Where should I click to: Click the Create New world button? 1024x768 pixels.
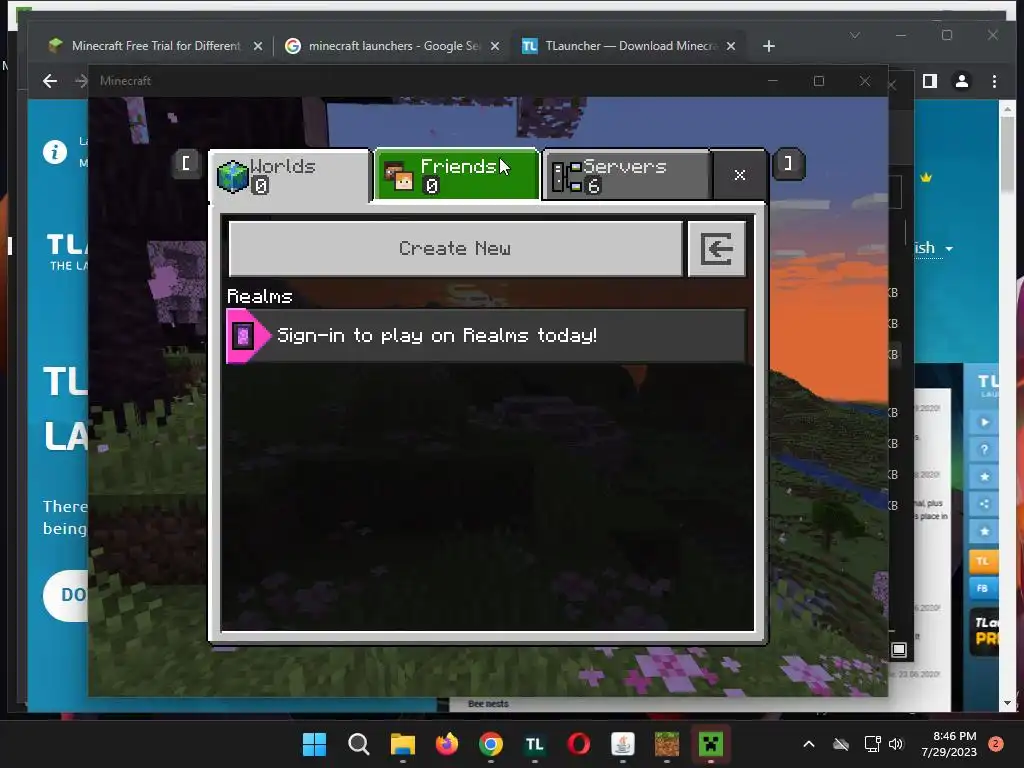455,249
